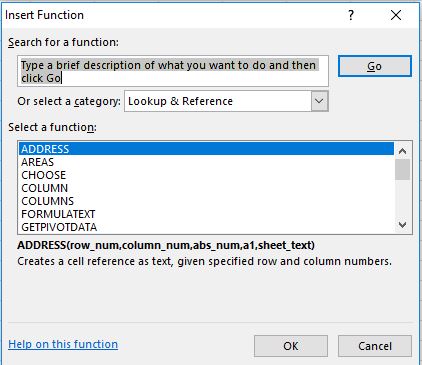The height and width of the screenshot is (365, 422).
Task: Confirm with the OK button
Action: (x=291, y=346)
